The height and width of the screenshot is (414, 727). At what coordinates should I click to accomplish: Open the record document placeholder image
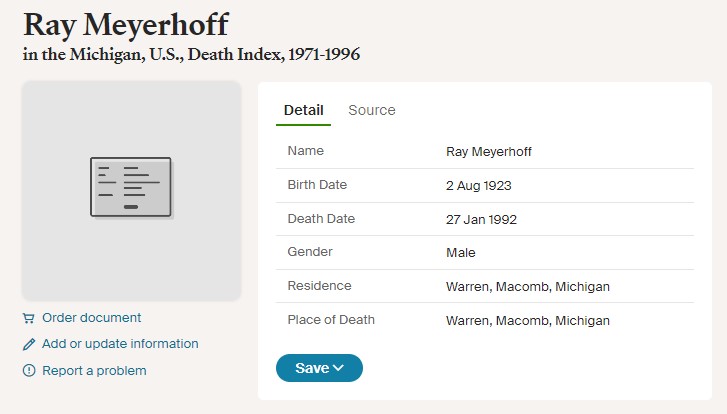point(131,191)
